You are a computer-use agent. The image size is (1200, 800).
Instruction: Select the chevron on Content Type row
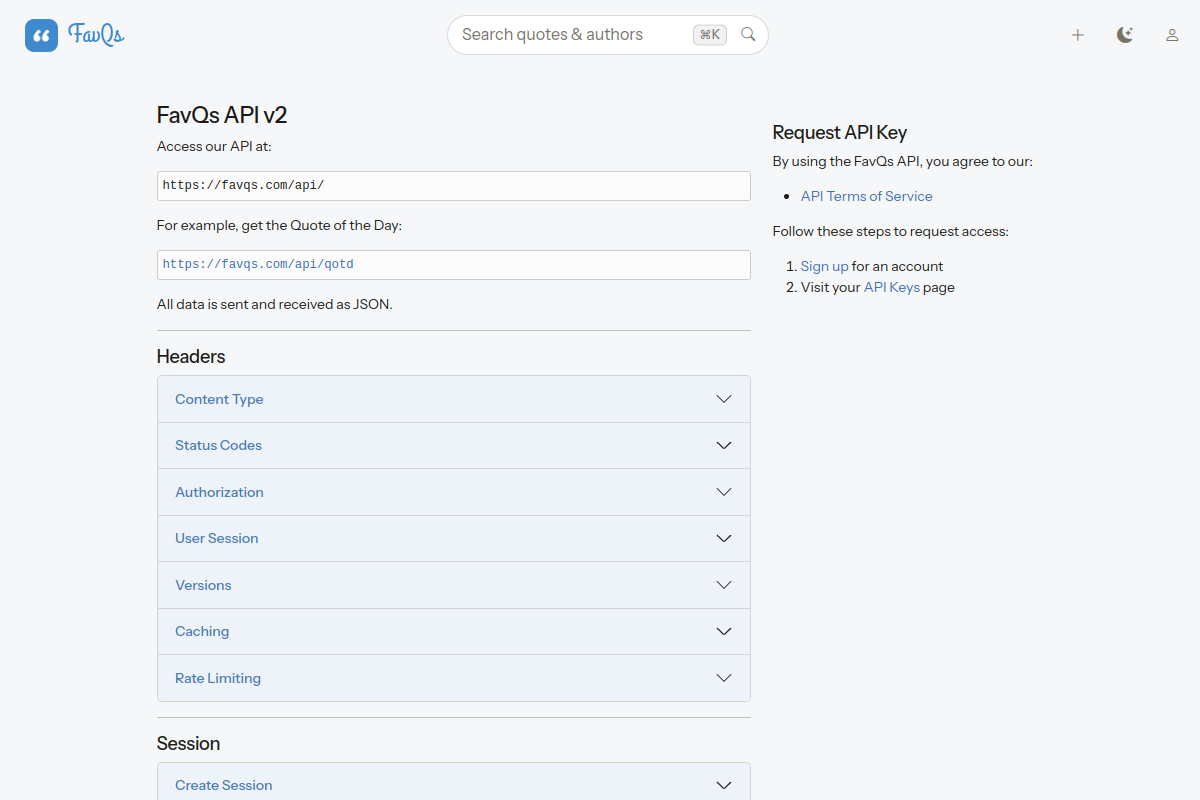[724, 399]
